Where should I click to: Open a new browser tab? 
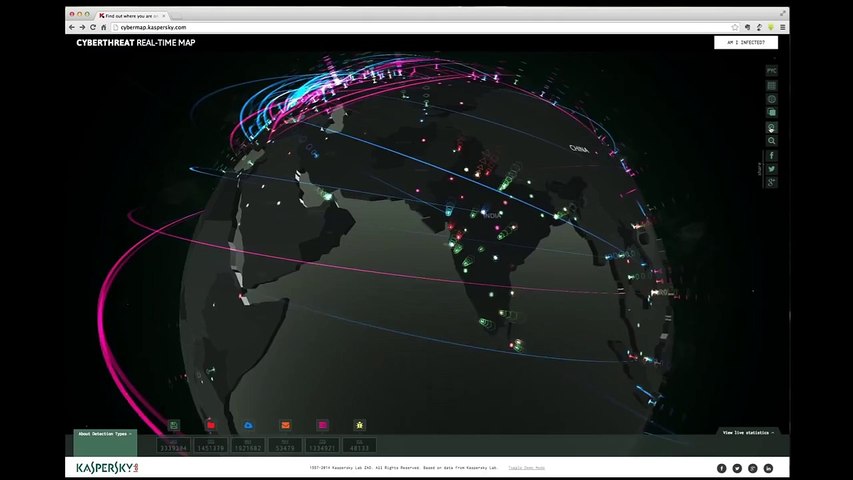(x=177, y=16)
